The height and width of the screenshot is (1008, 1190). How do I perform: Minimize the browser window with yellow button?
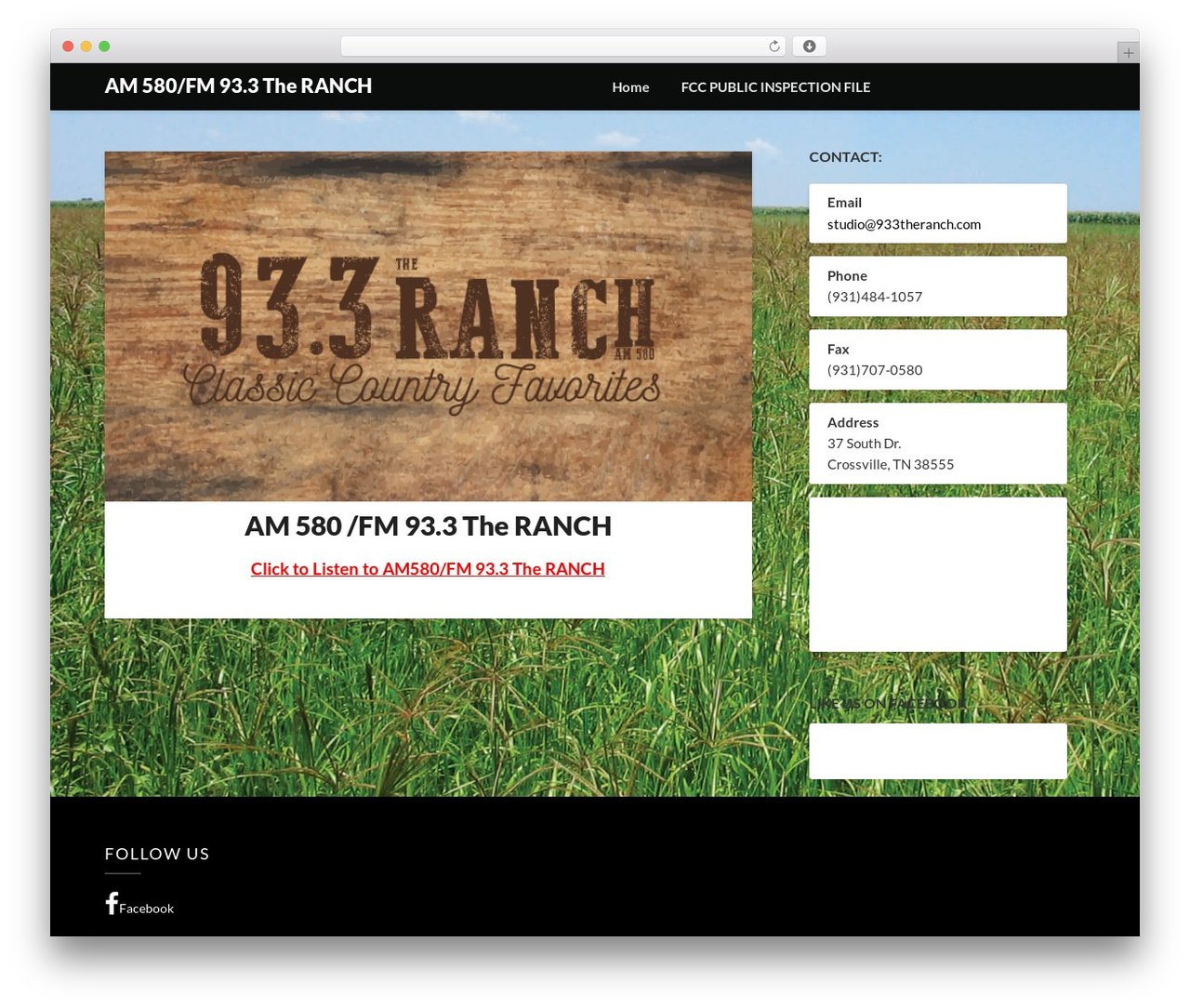click(86, 46)
